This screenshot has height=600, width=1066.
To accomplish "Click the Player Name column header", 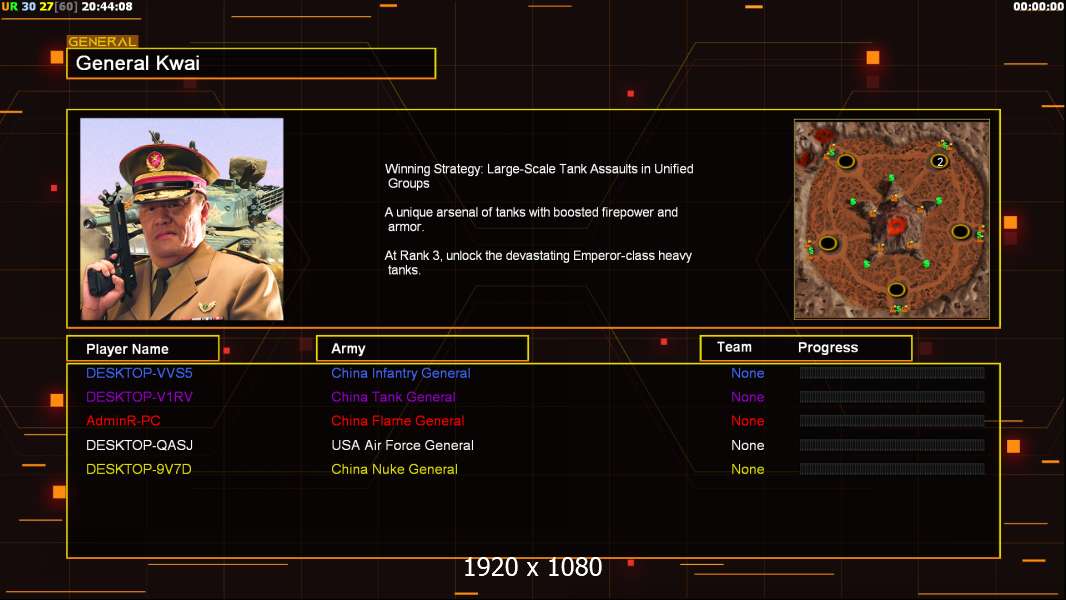I will (x=143, y=349).
